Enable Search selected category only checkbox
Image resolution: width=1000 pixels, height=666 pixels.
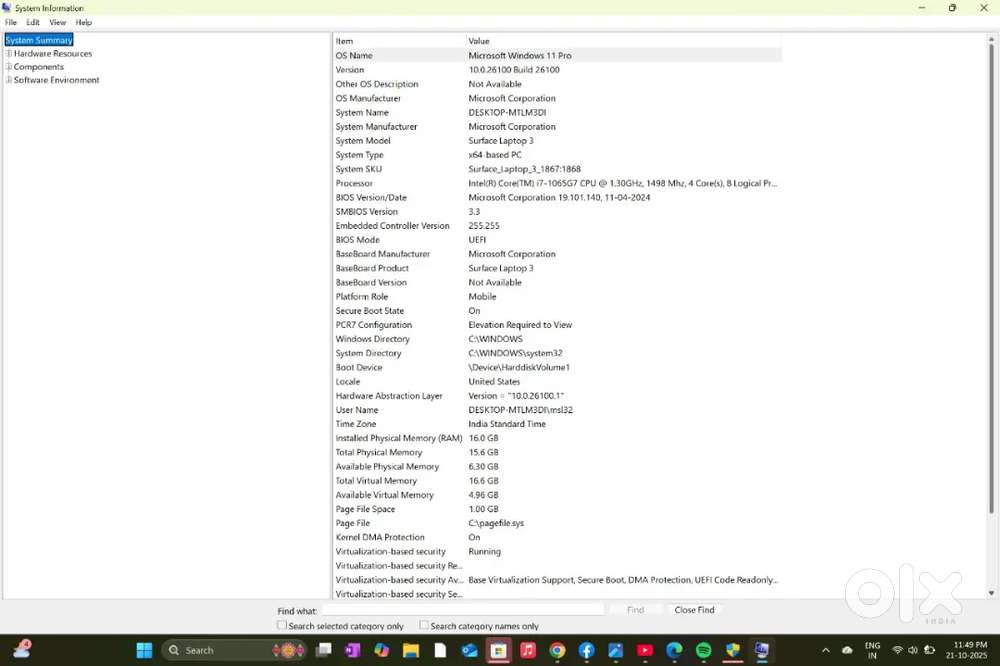point(282,626)
